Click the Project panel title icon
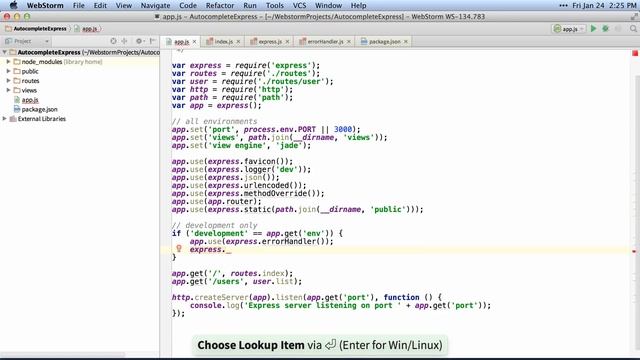 click(x=9, y=41)
